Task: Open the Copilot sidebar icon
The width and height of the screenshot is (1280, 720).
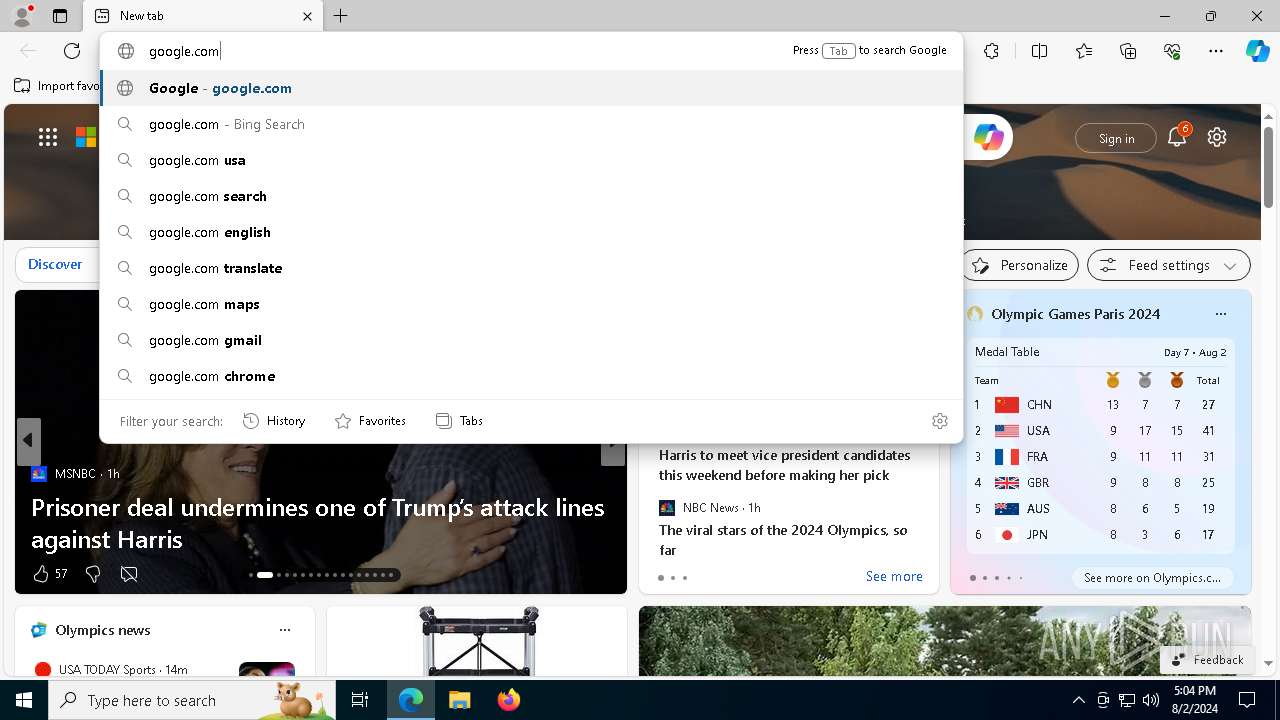Action: pyautogui.click(x=1257, y=51)
